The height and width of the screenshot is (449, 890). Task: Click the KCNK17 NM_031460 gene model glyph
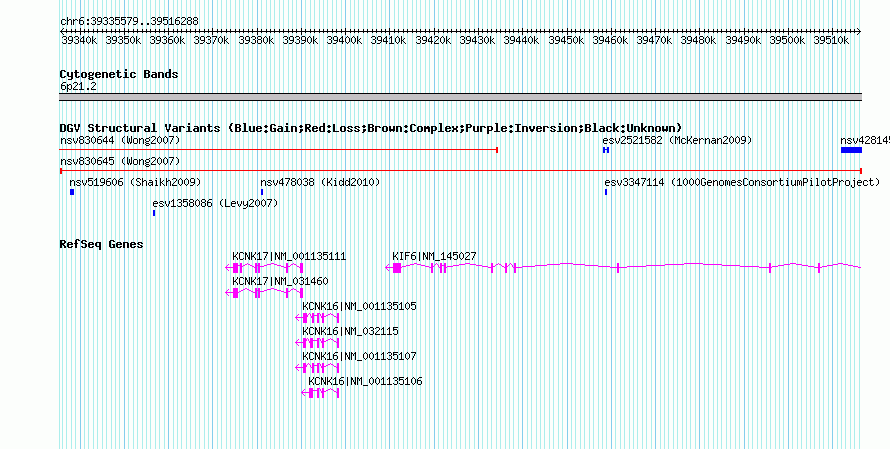pyautogui.click(x=264, y=293)
